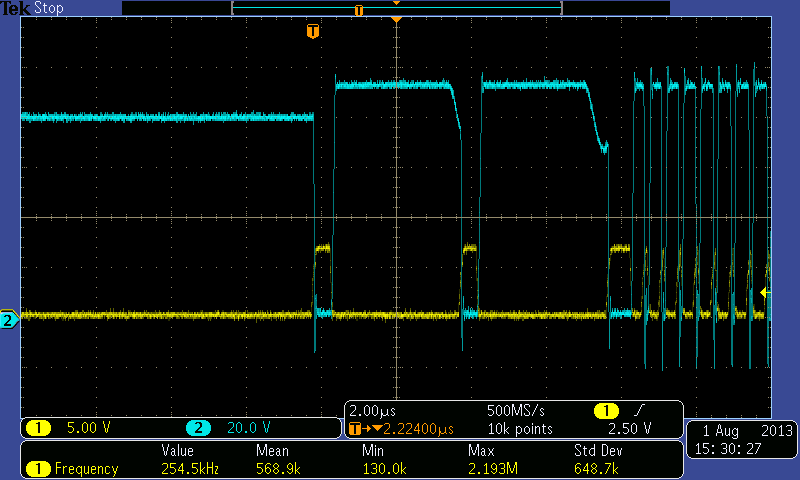Click the yellow trigger level arrow

coord(765,293)
